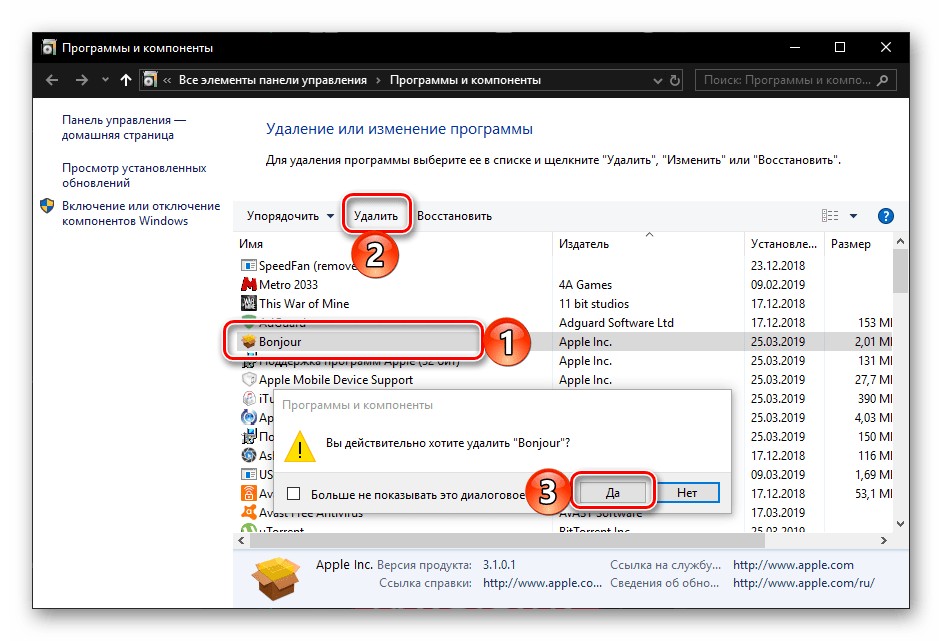Click the Help question mark icon
This screenshot has width=942, height=641.
click(885, 216)
